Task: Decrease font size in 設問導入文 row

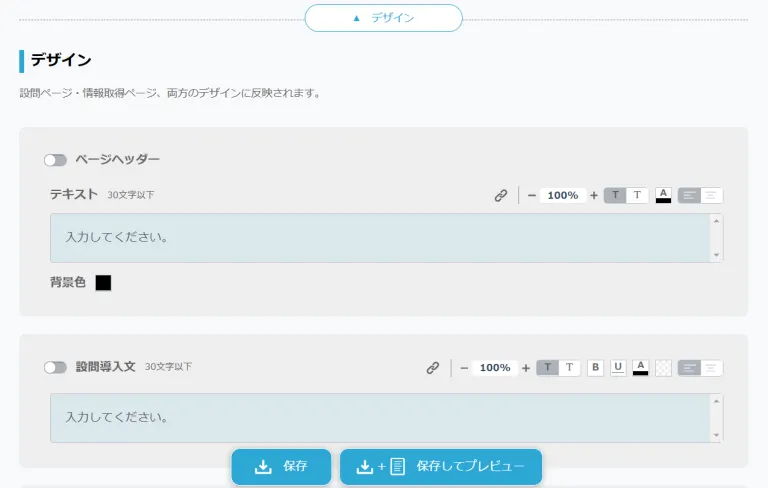Action: (x=464, y=368)
